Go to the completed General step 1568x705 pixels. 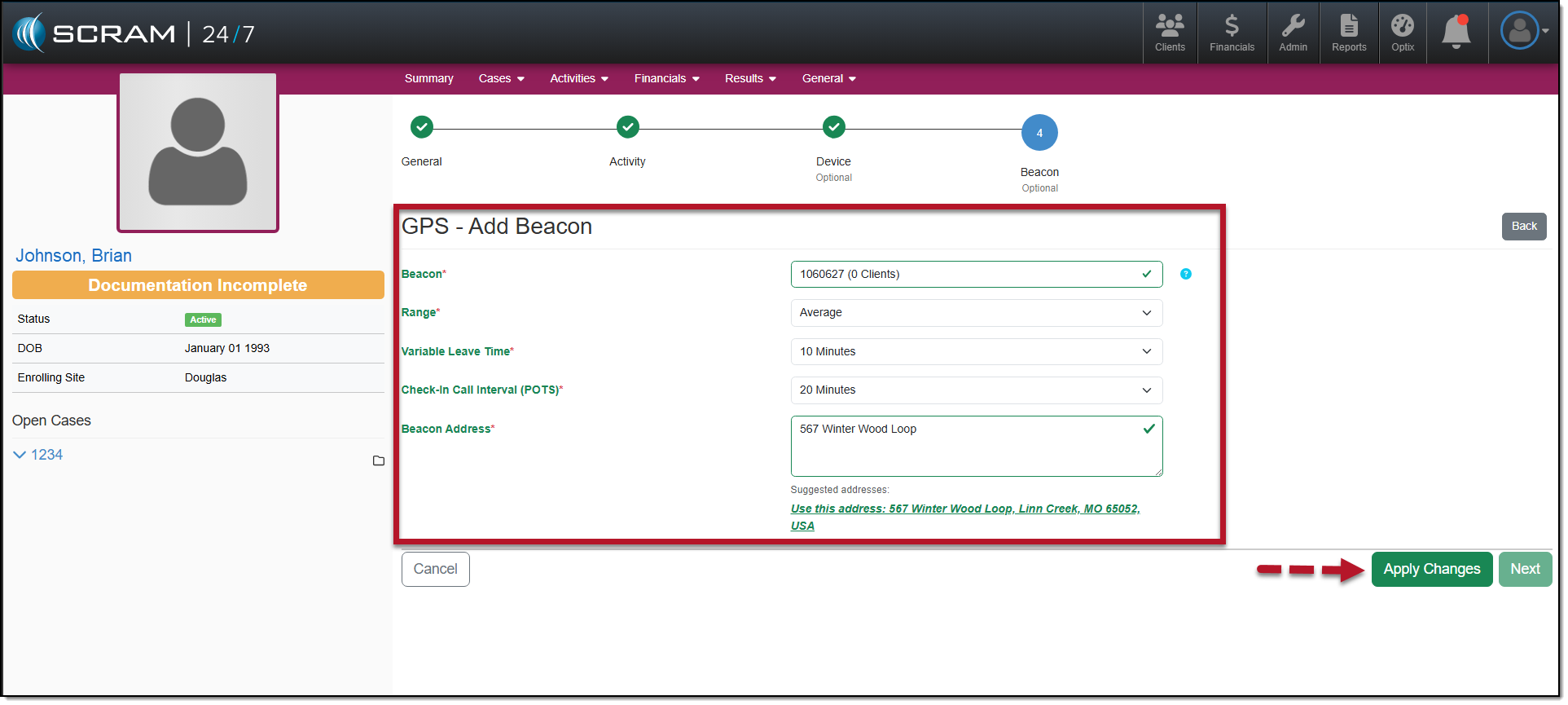(422, 128)
